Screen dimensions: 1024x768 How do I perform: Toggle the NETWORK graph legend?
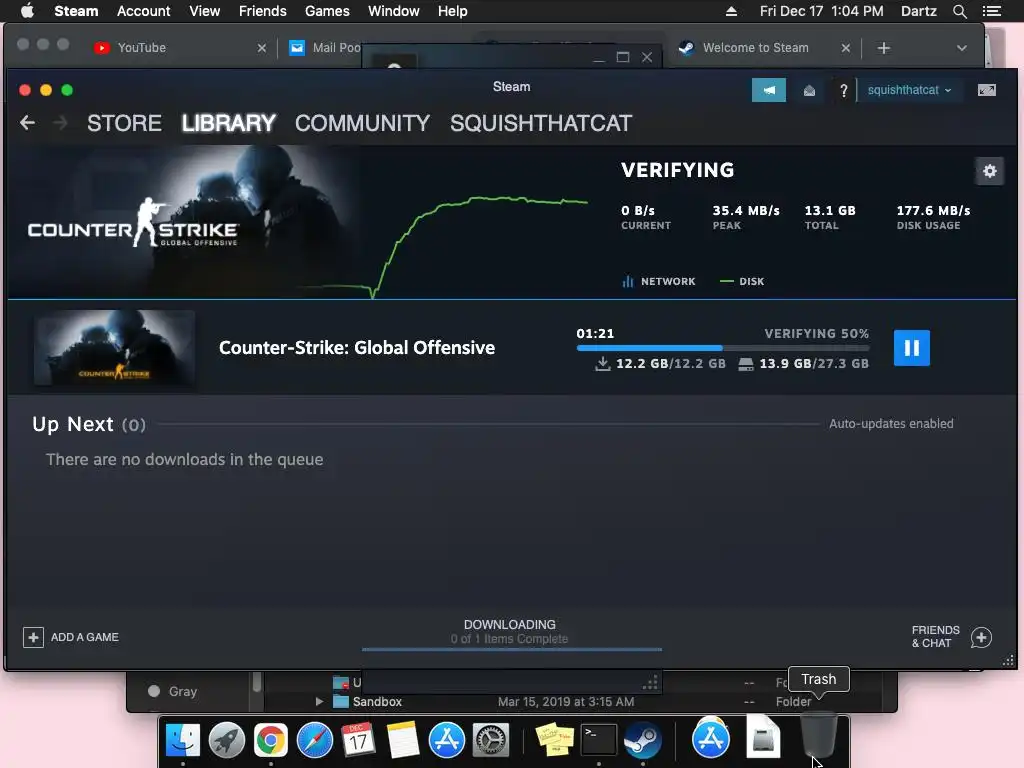pyautogui.click(x=659, y=281)
